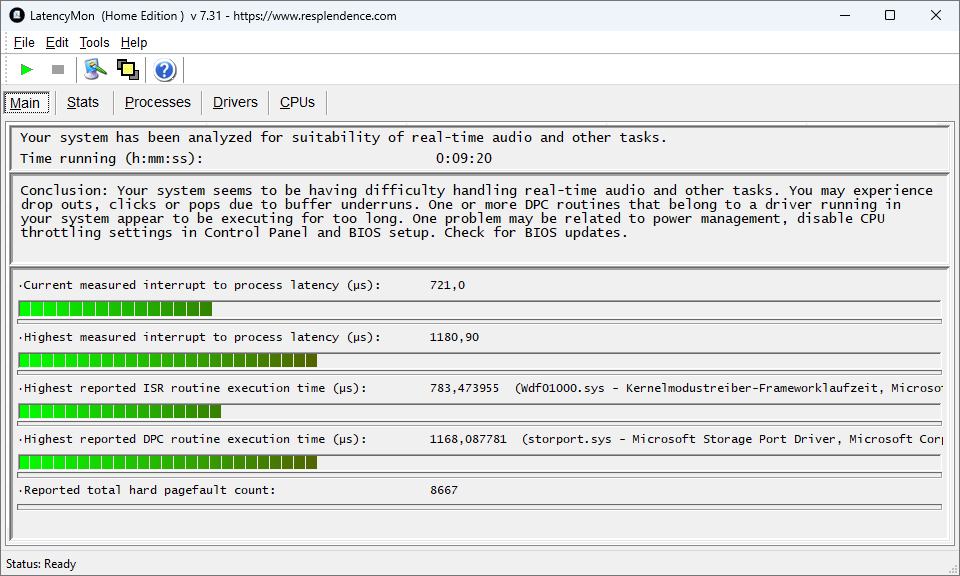This screenshot has width=960, height=576.
Task: Click the current latency value 721,0
Action: pos(447,285)
